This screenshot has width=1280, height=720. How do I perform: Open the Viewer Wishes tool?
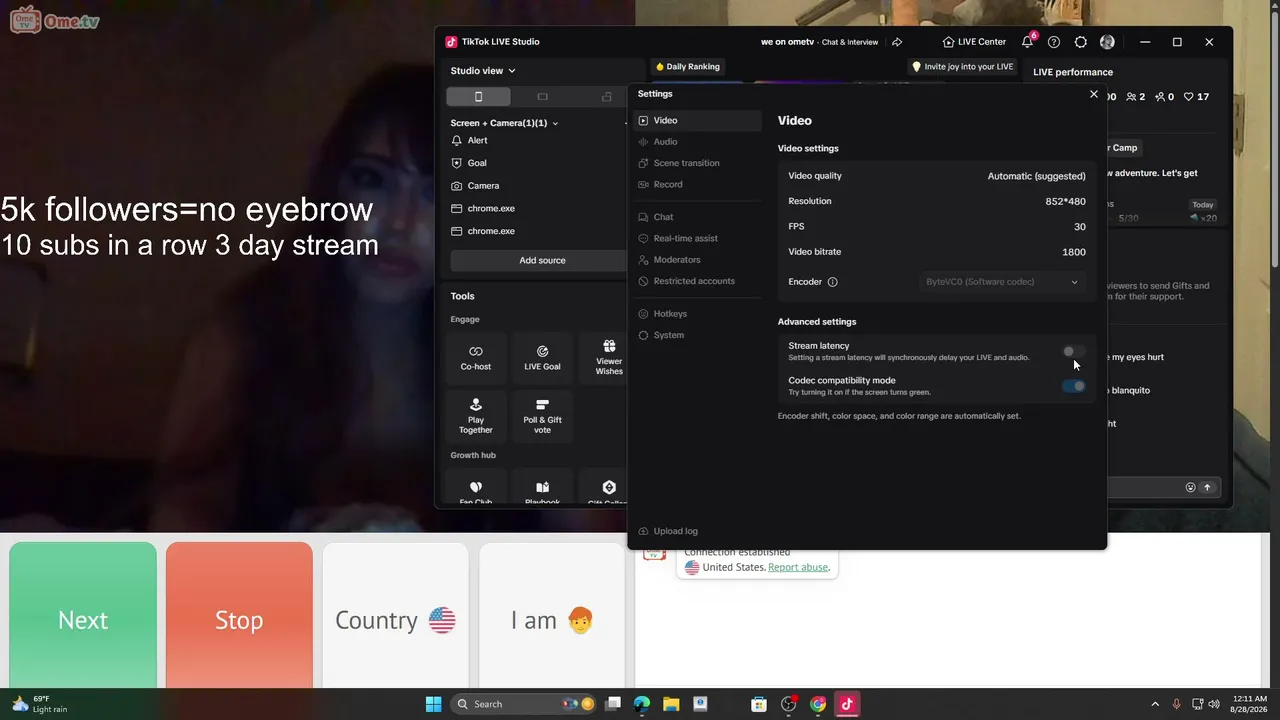[608, 358]
